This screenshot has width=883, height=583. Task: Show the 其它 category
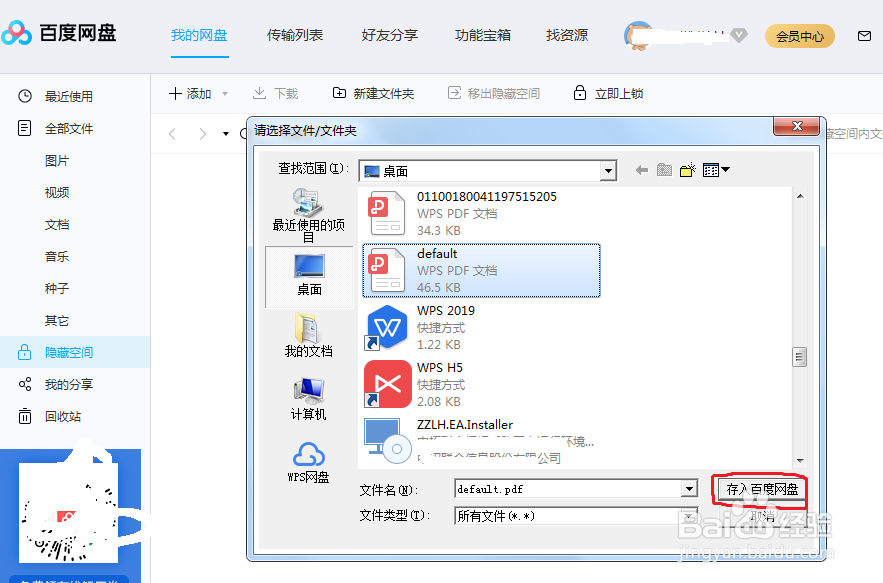(x=57, y=321)
